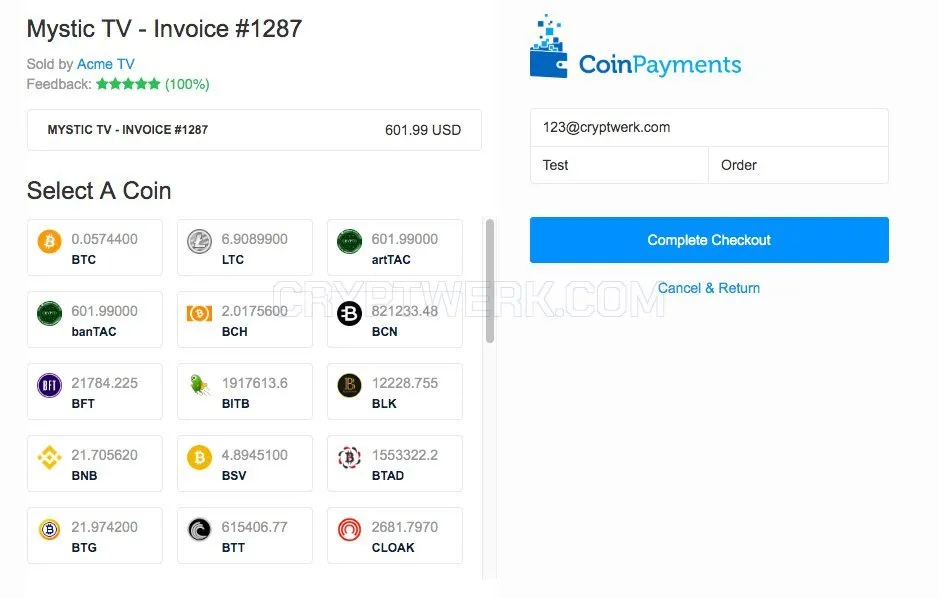Select the orange Bitcoin BTC coin icon
939x598 pixels.
pyautogui.click(x=50, y=242)
